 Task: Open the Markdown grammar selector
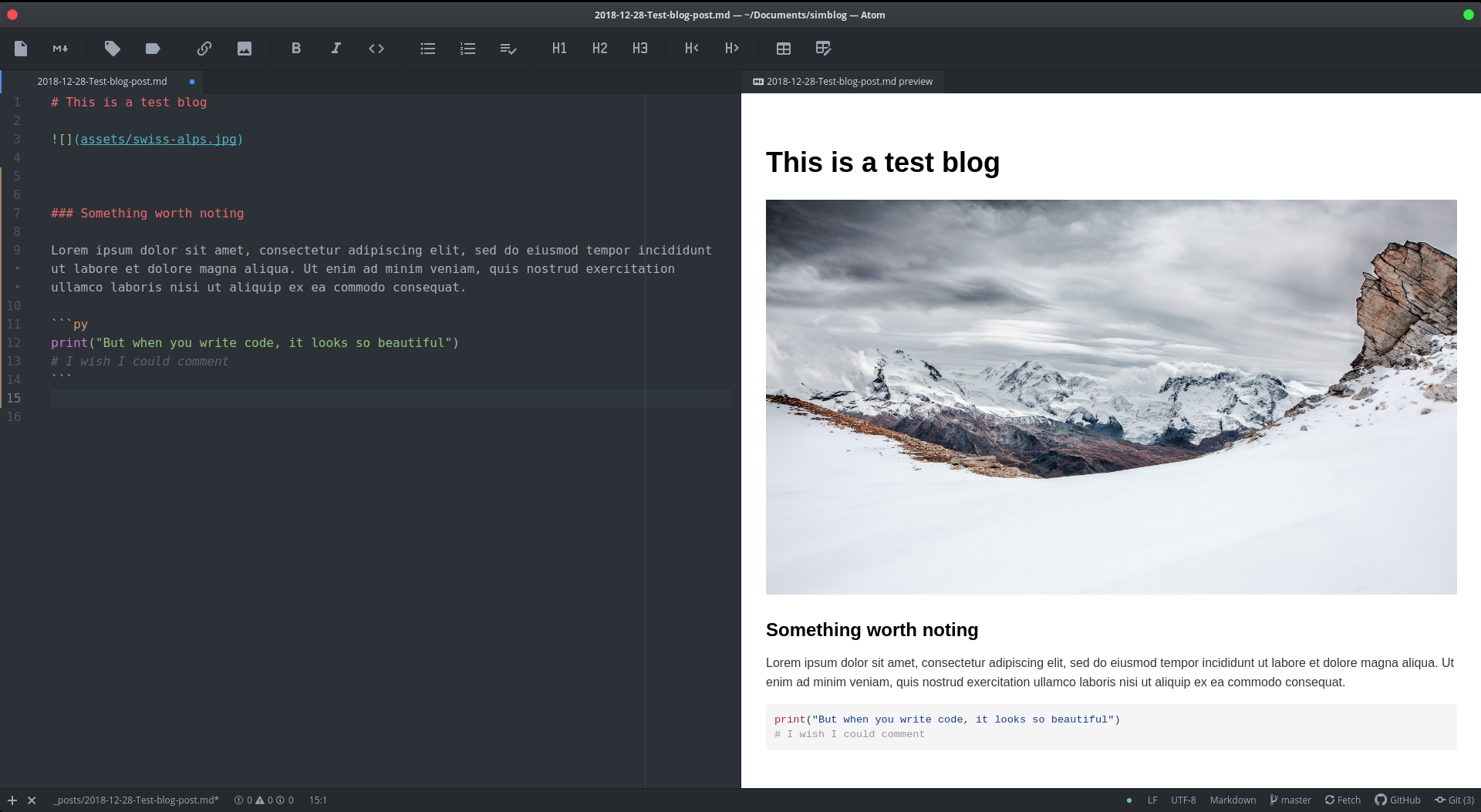click(1233, 800)
